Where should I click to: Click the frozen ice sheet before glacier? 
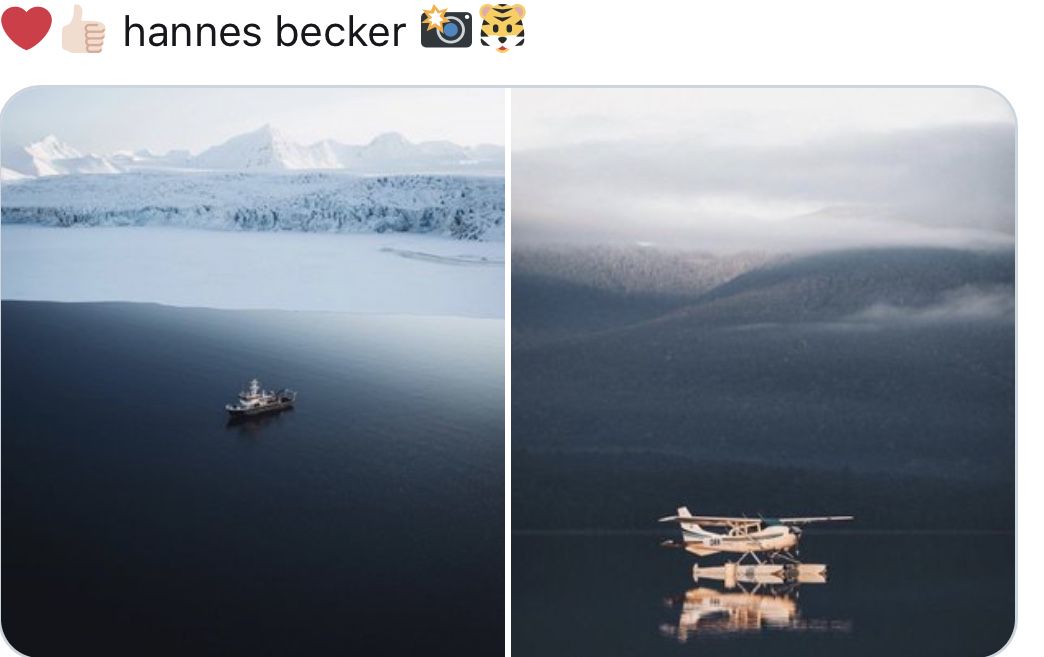click(x=252, y=270)
